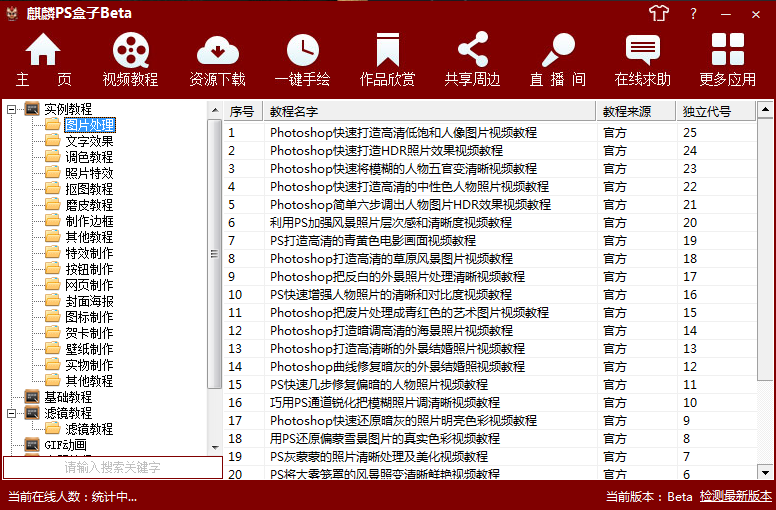Collapse the 滤镜教程 tree node

11,413
